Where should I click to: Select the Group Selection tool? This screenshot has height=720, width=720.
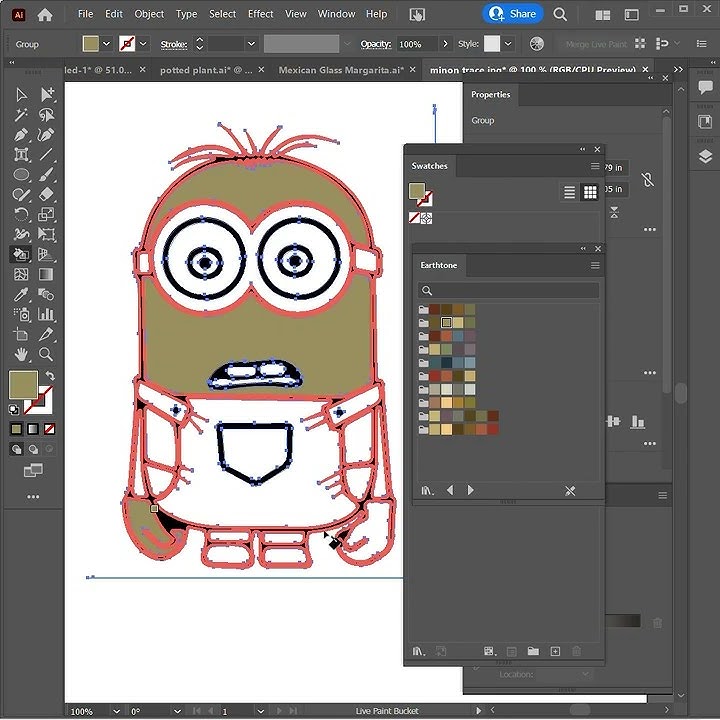46,95
